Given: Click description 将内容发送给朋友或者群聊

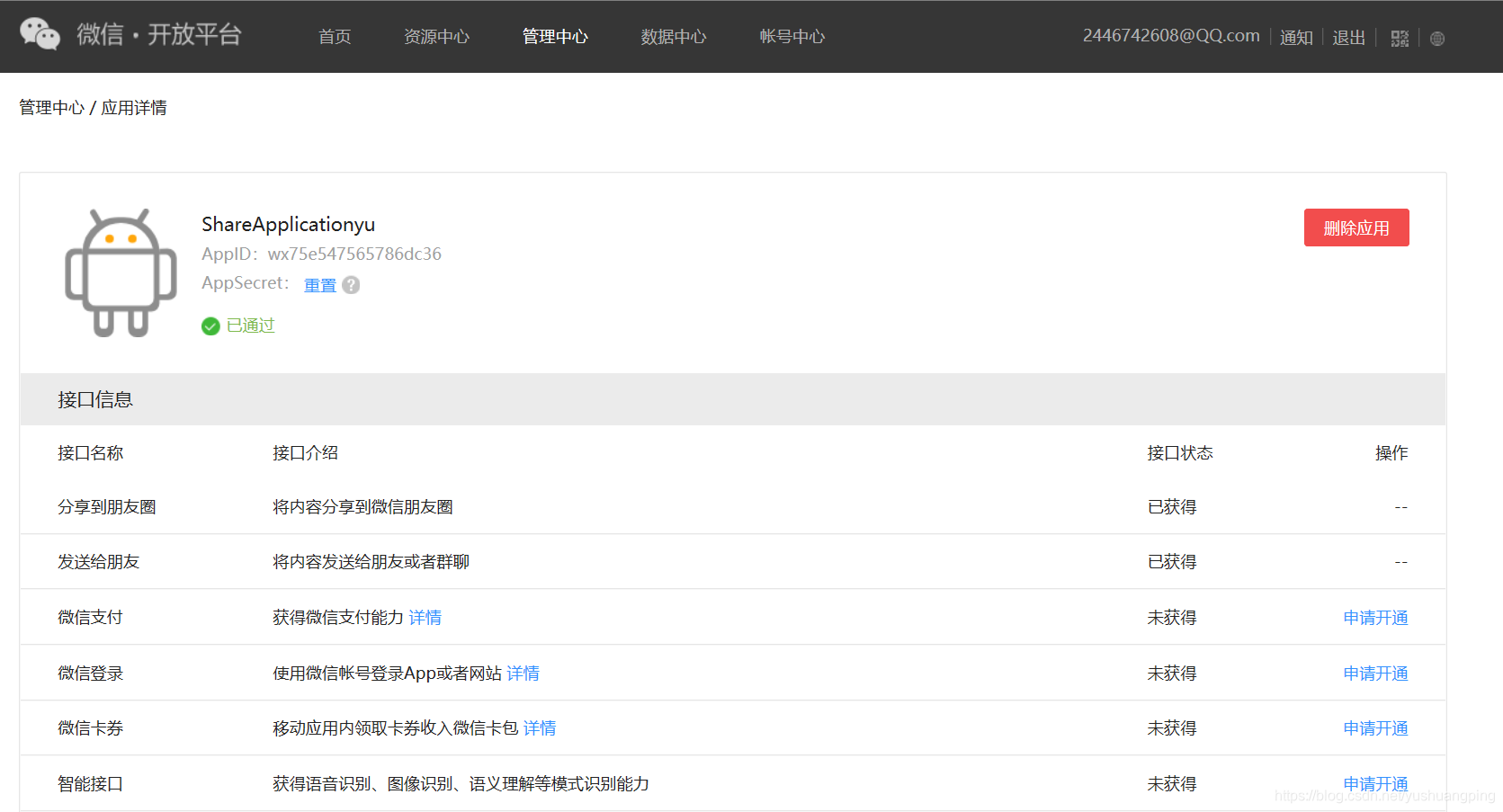Looking at the screenshot, I should point(371,562).
